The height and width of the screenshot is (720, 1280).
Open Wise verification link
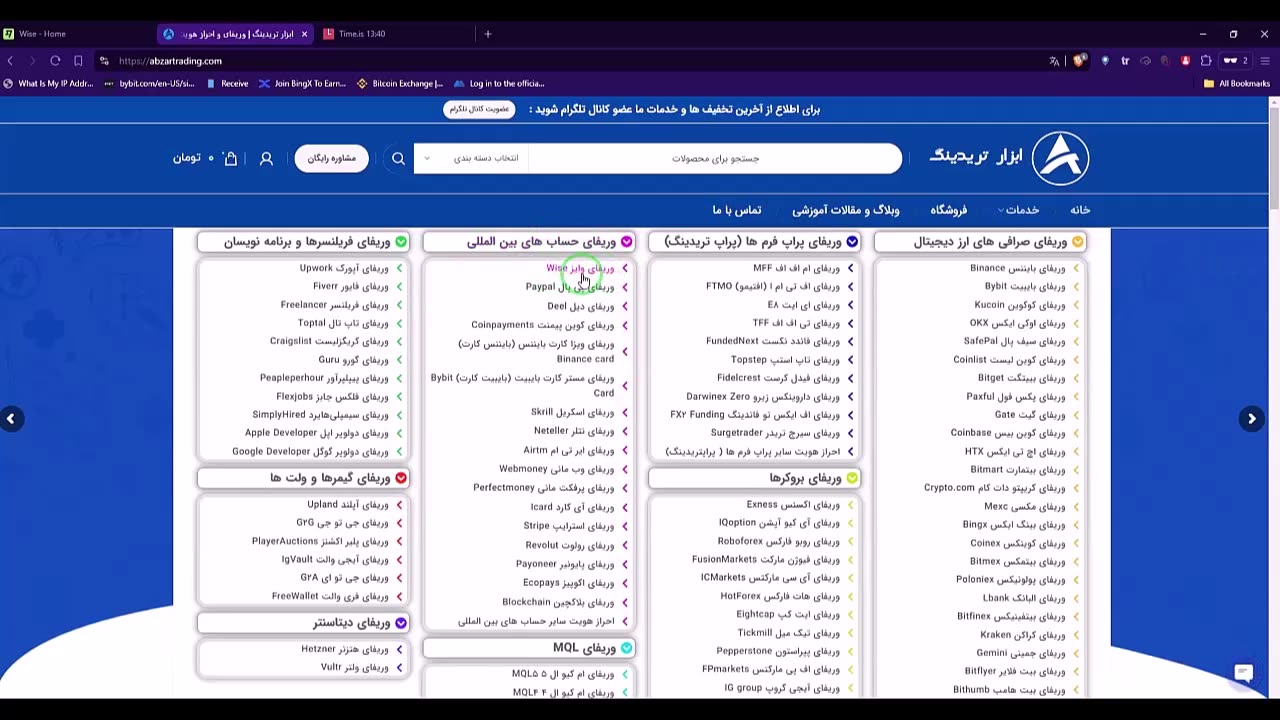pos(580,268)
